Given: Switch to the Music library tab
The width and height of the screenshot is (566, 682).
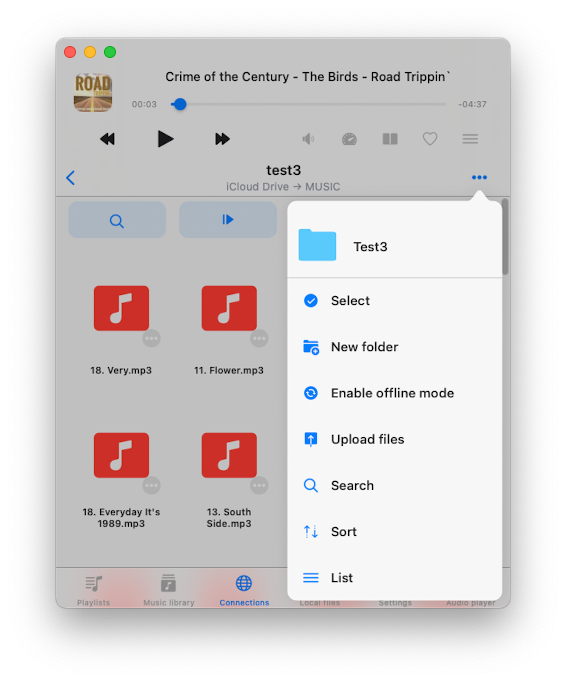Looking at the screenshot, I should pos(169,590).
